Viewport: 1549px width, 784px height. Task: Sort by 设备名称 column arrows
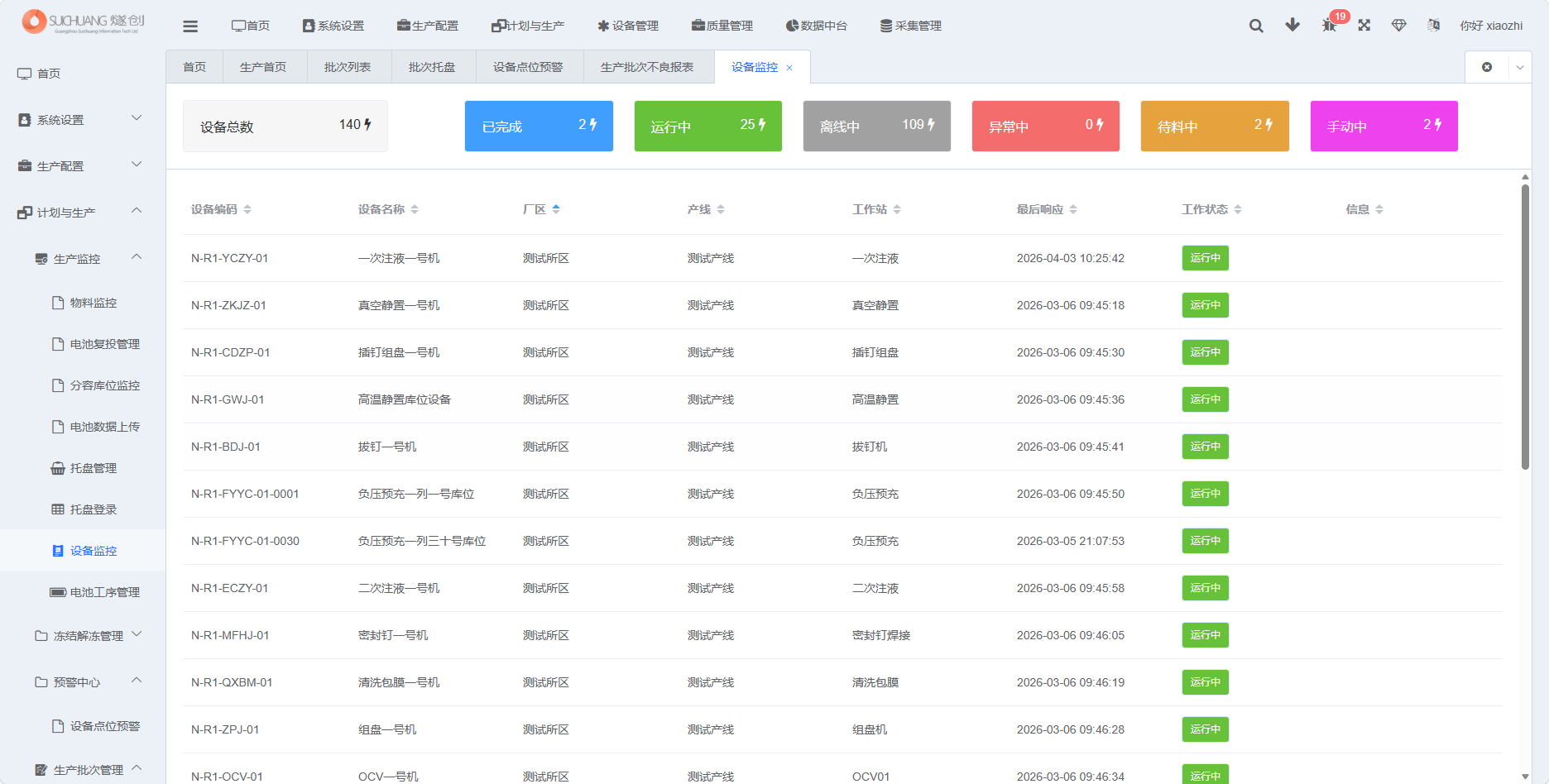[x=415, y=210]
